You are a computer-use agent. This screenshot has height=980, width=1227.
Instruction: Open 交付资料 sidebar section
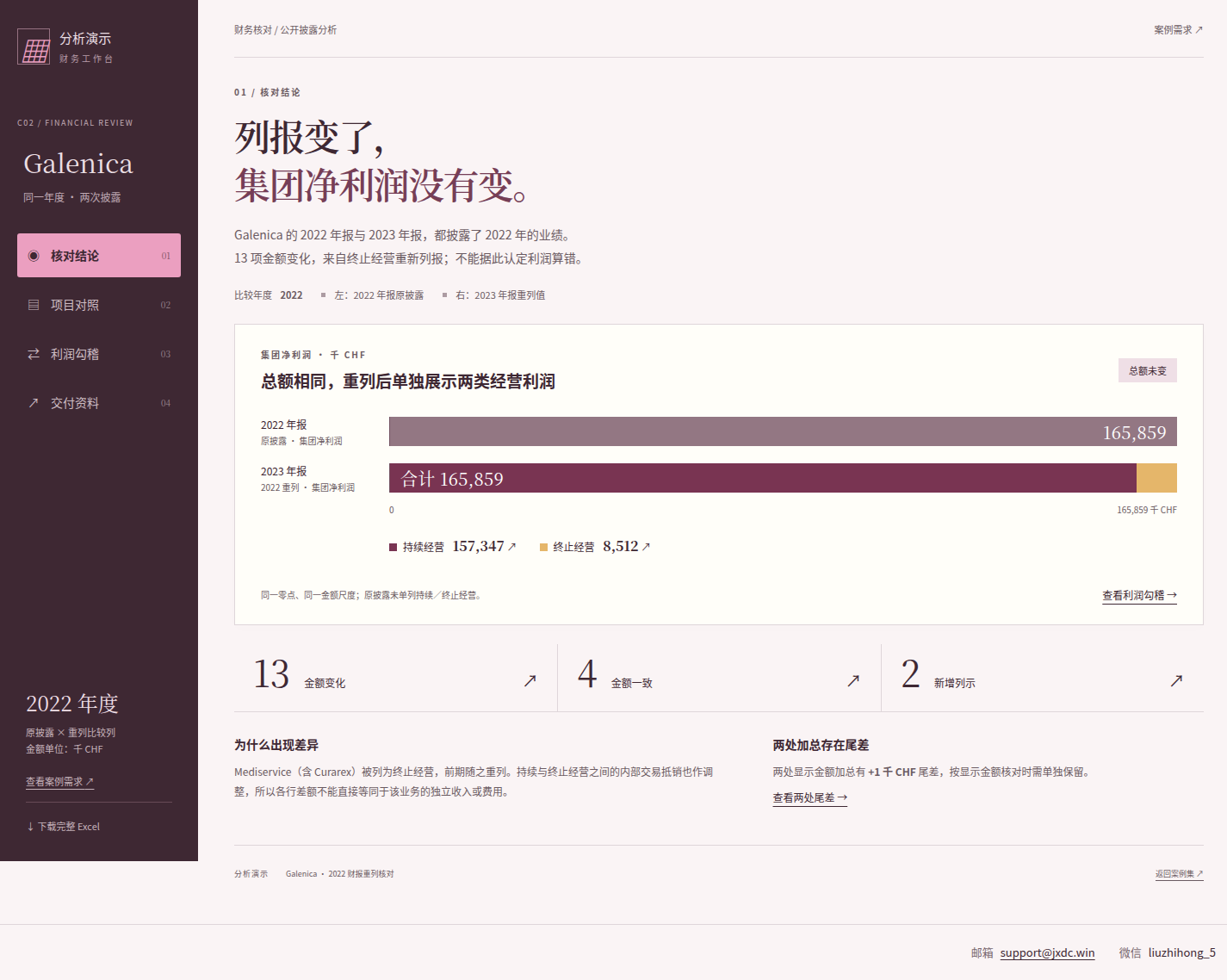point(99,403)
